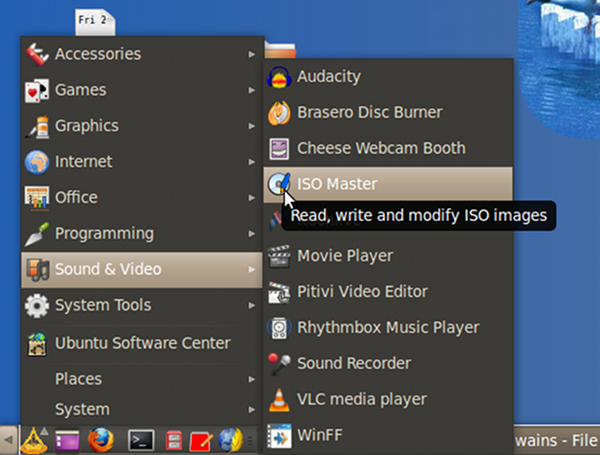Click the Games playing cards icon

37,90
